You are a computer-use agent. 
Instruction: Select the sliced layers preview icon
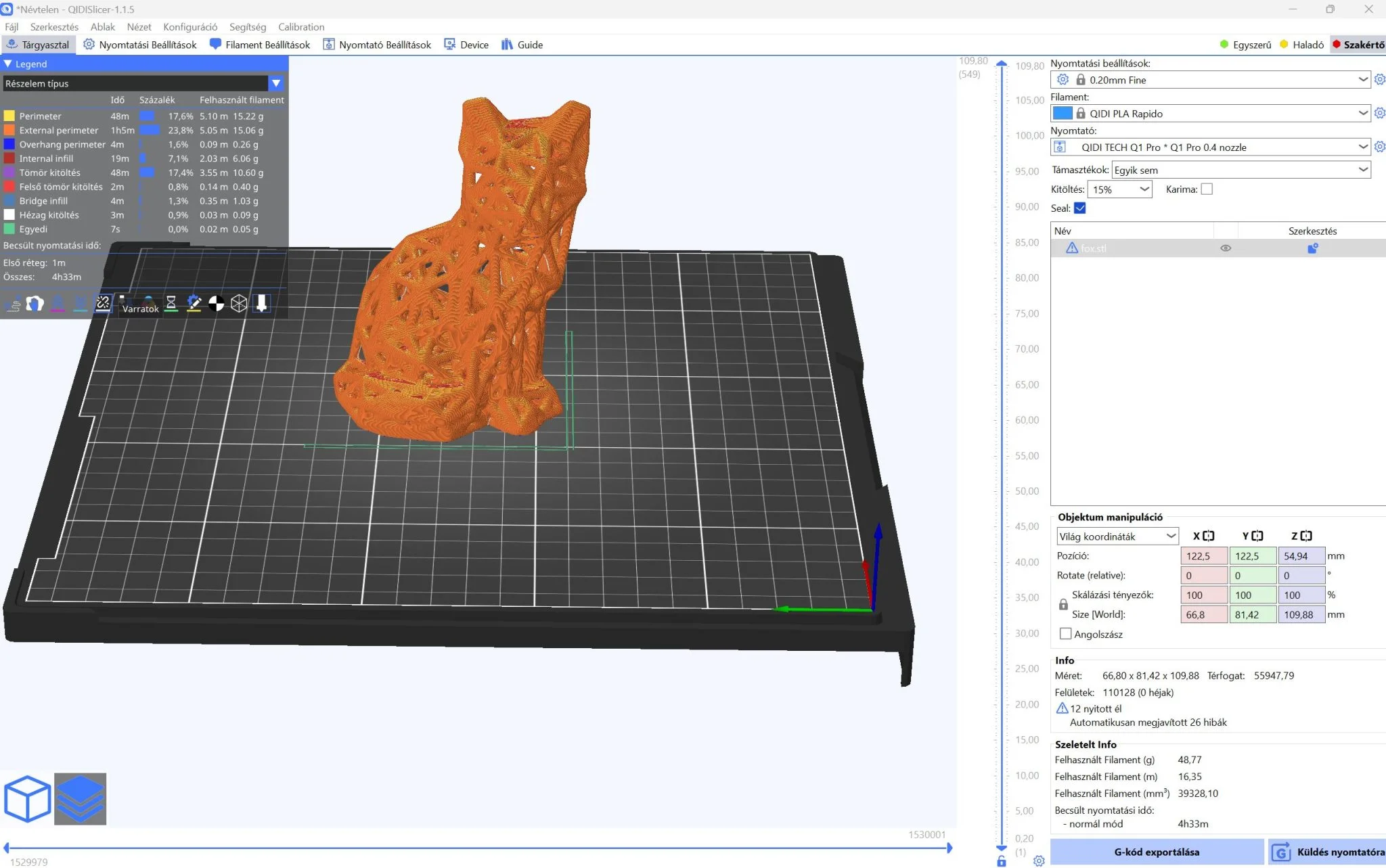point(81,799)
